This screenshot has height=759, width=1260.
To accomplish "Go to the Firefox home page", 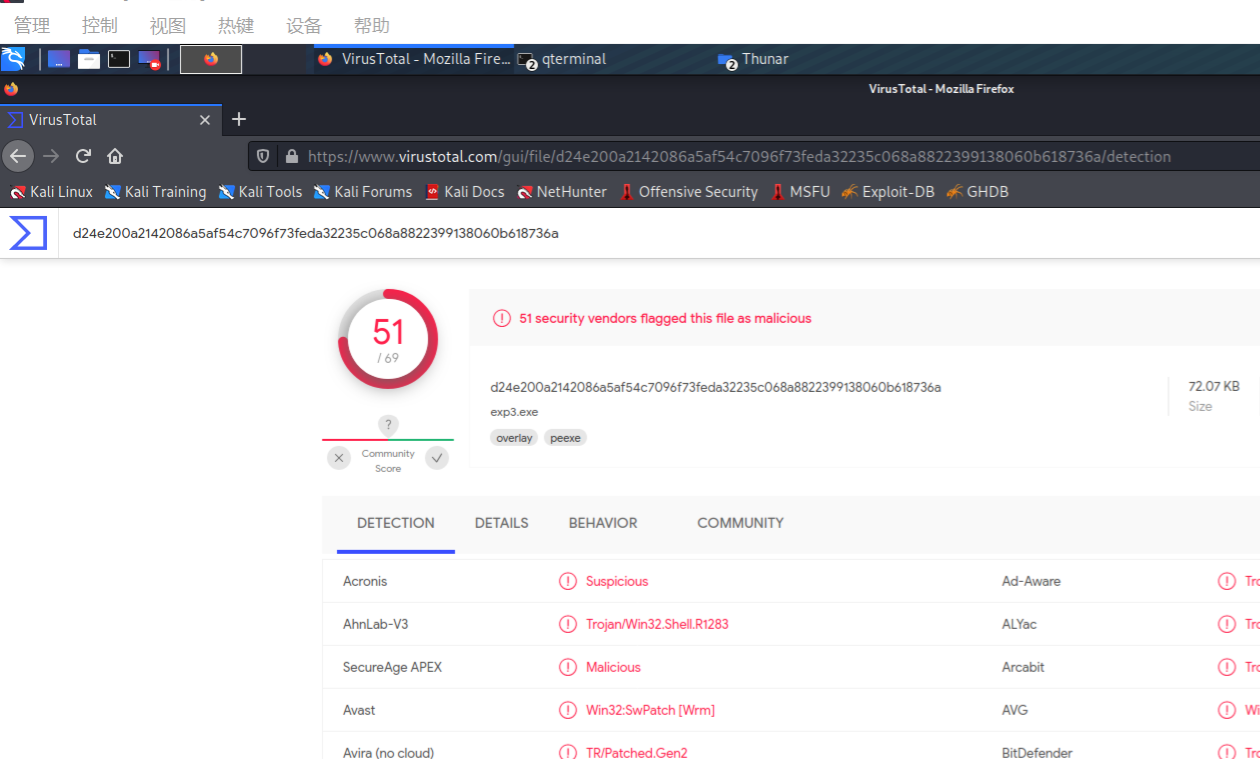I will 115,156.
